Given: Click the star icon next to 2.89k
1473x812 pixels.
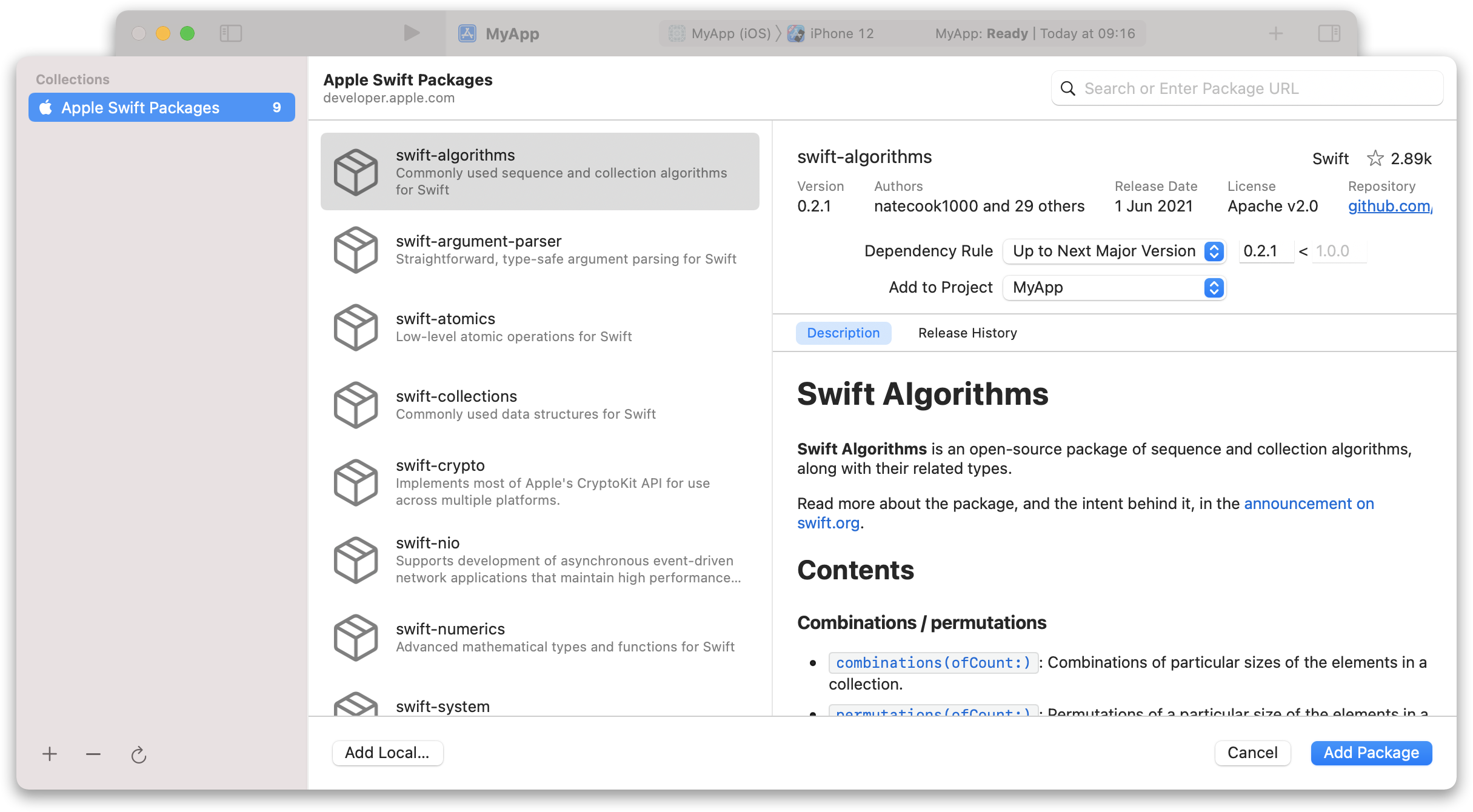Looking at the screenshot, I should [1375, 158].
